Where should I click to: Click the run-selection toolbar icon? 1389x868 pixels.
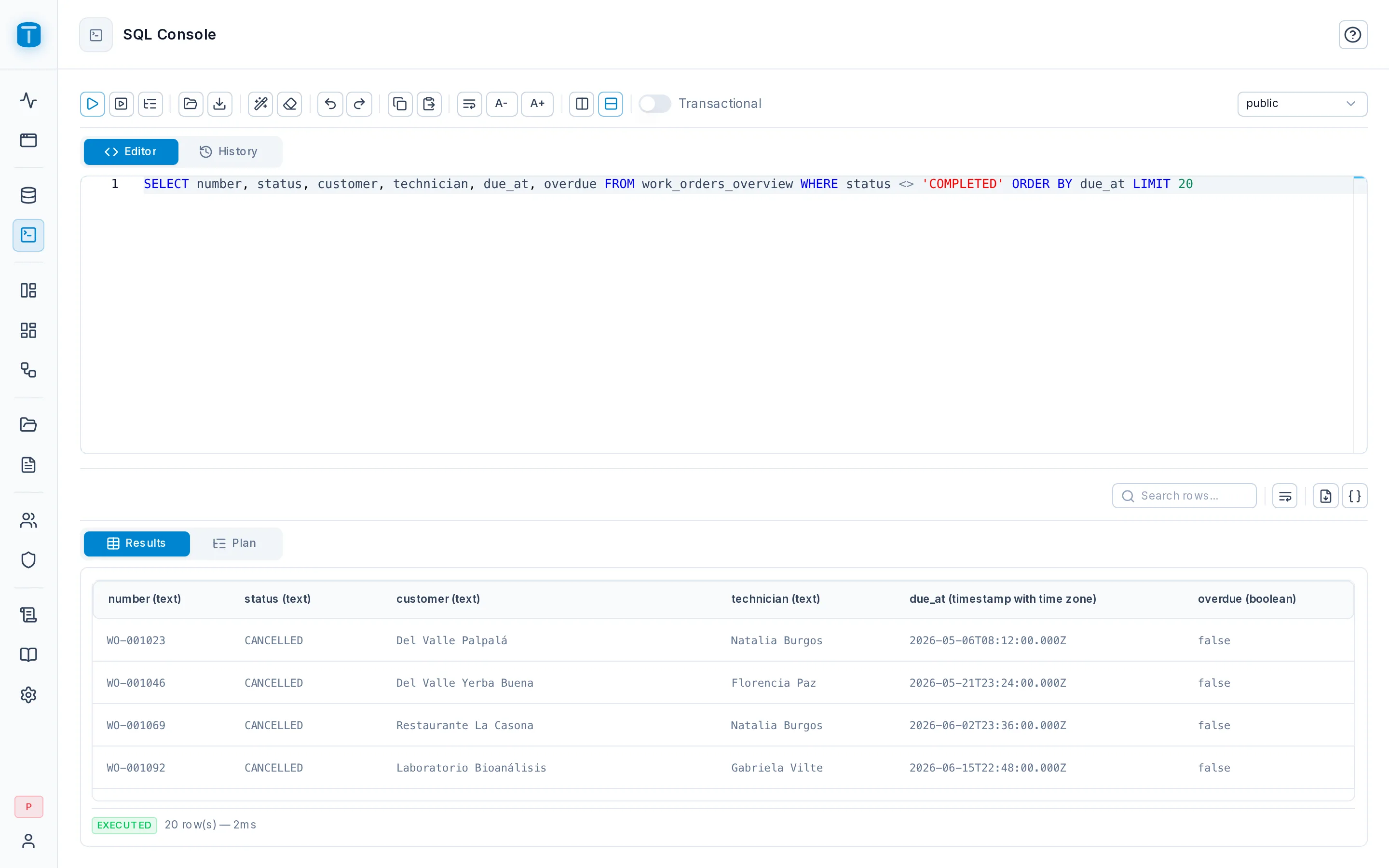(x=121, y=104)
